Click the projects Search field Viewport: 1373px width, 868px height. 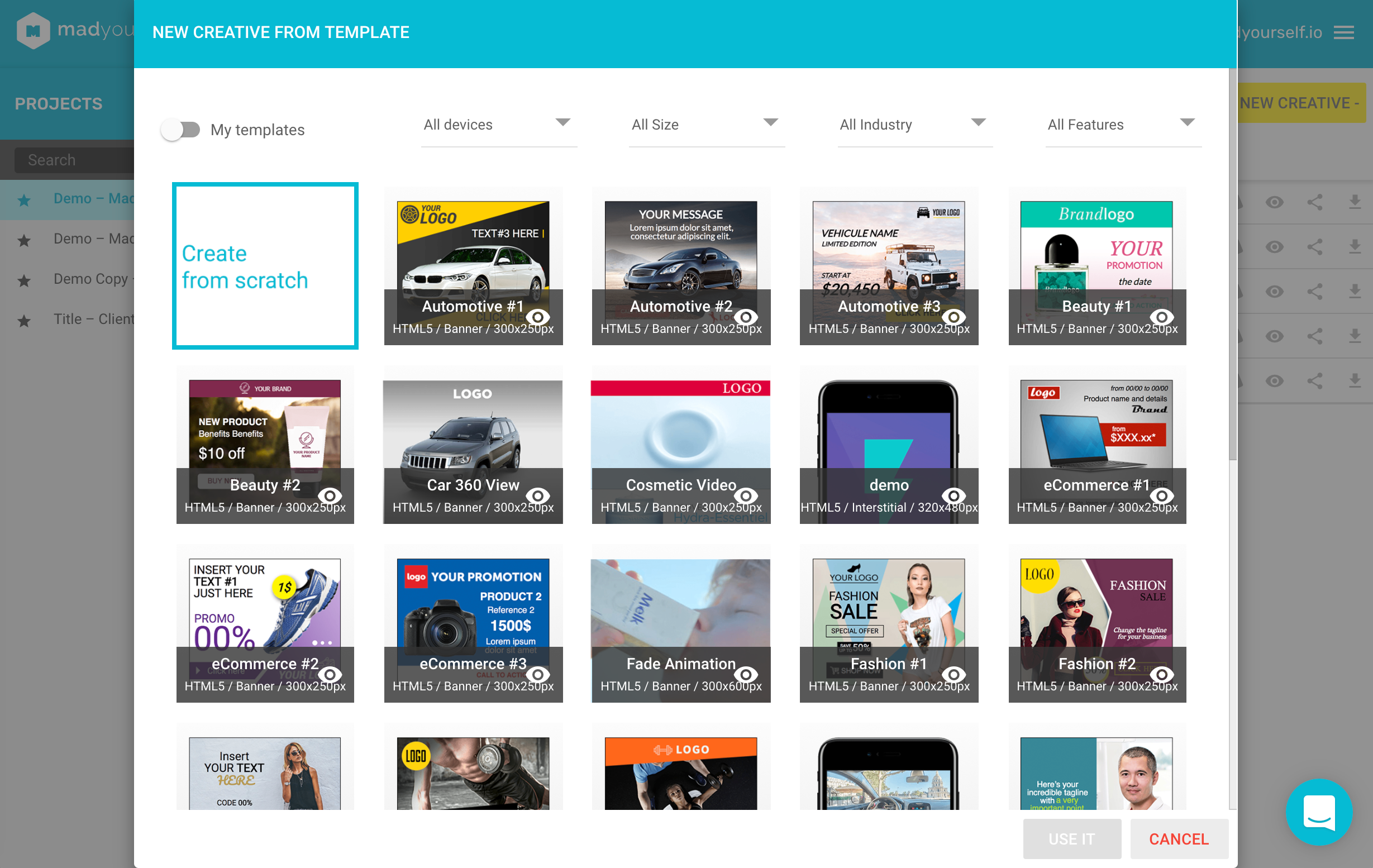74,160
